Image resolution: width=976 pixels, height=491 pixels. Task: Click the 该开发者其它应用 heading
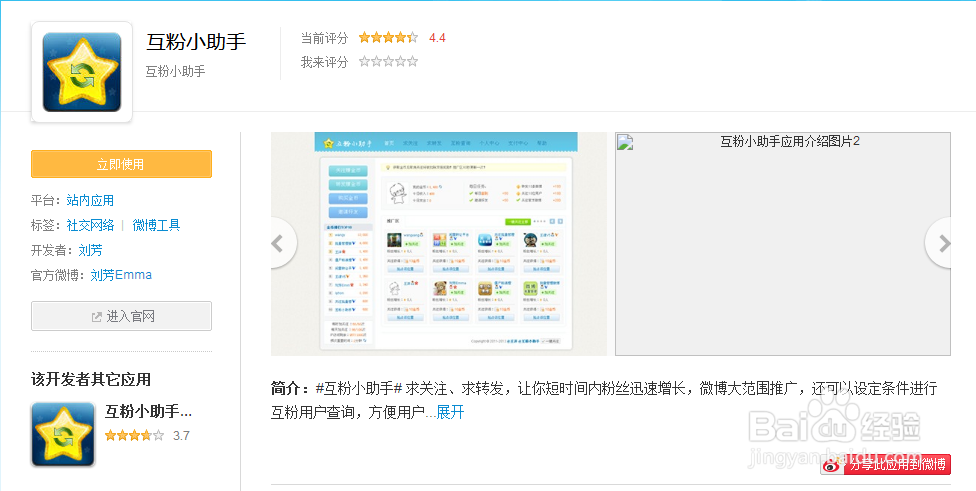pos(91,379)
